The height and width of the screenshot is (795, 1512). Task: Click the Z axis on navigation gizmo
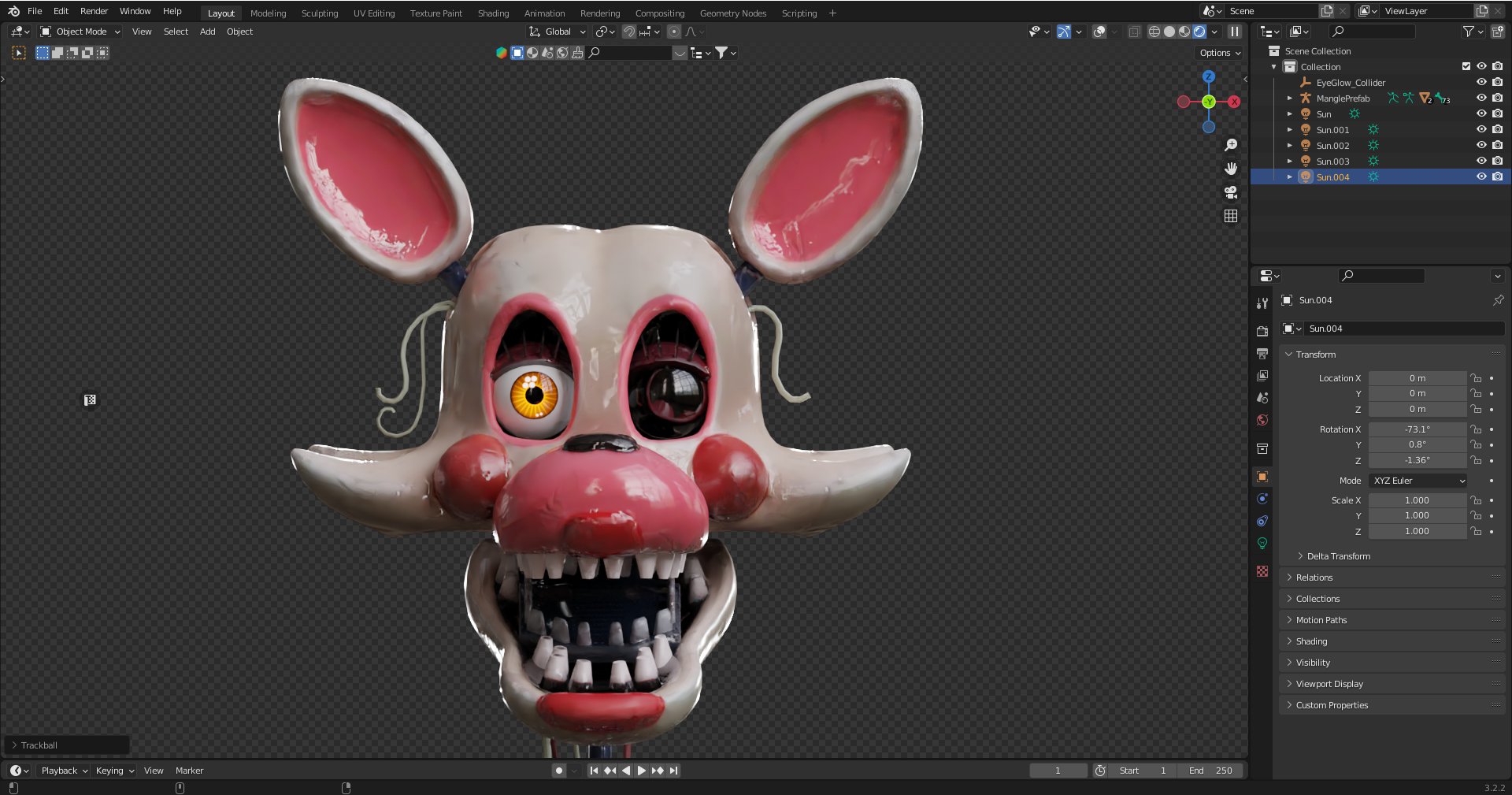click(1209, 76)
